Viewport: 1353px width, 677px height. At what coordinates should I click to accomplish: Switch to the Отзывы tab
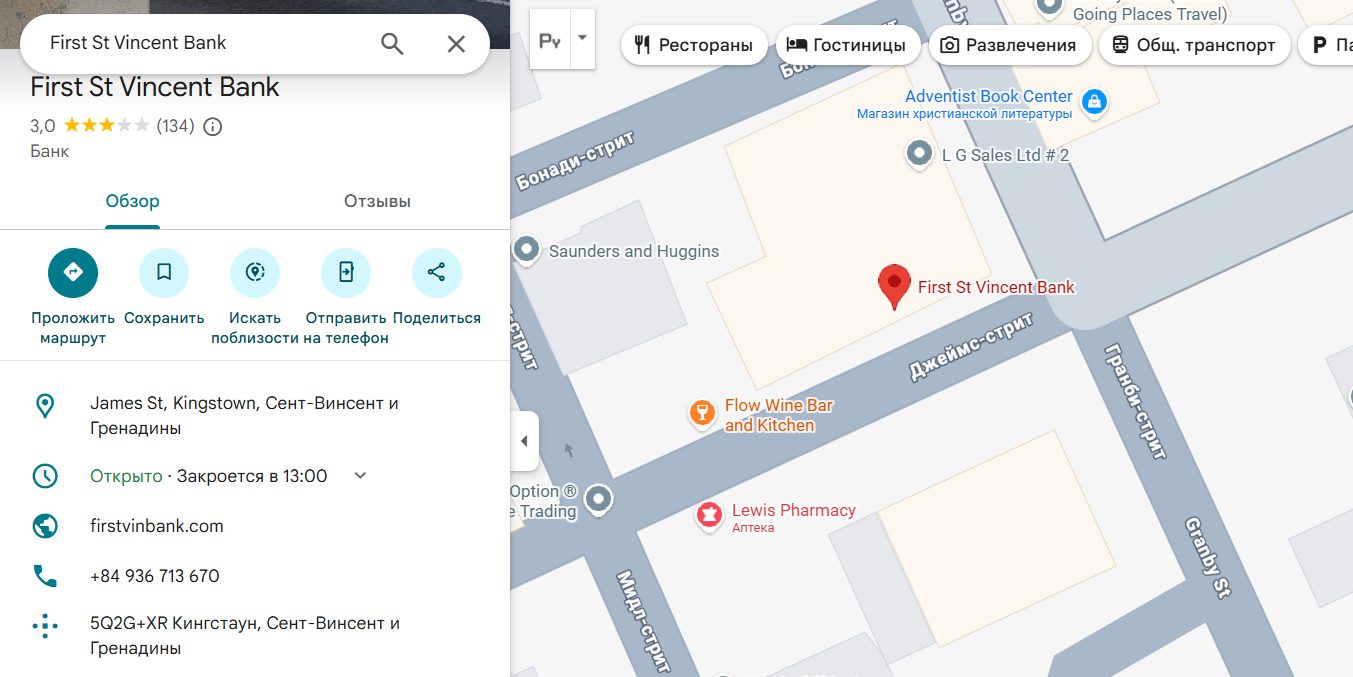point(377,201)
